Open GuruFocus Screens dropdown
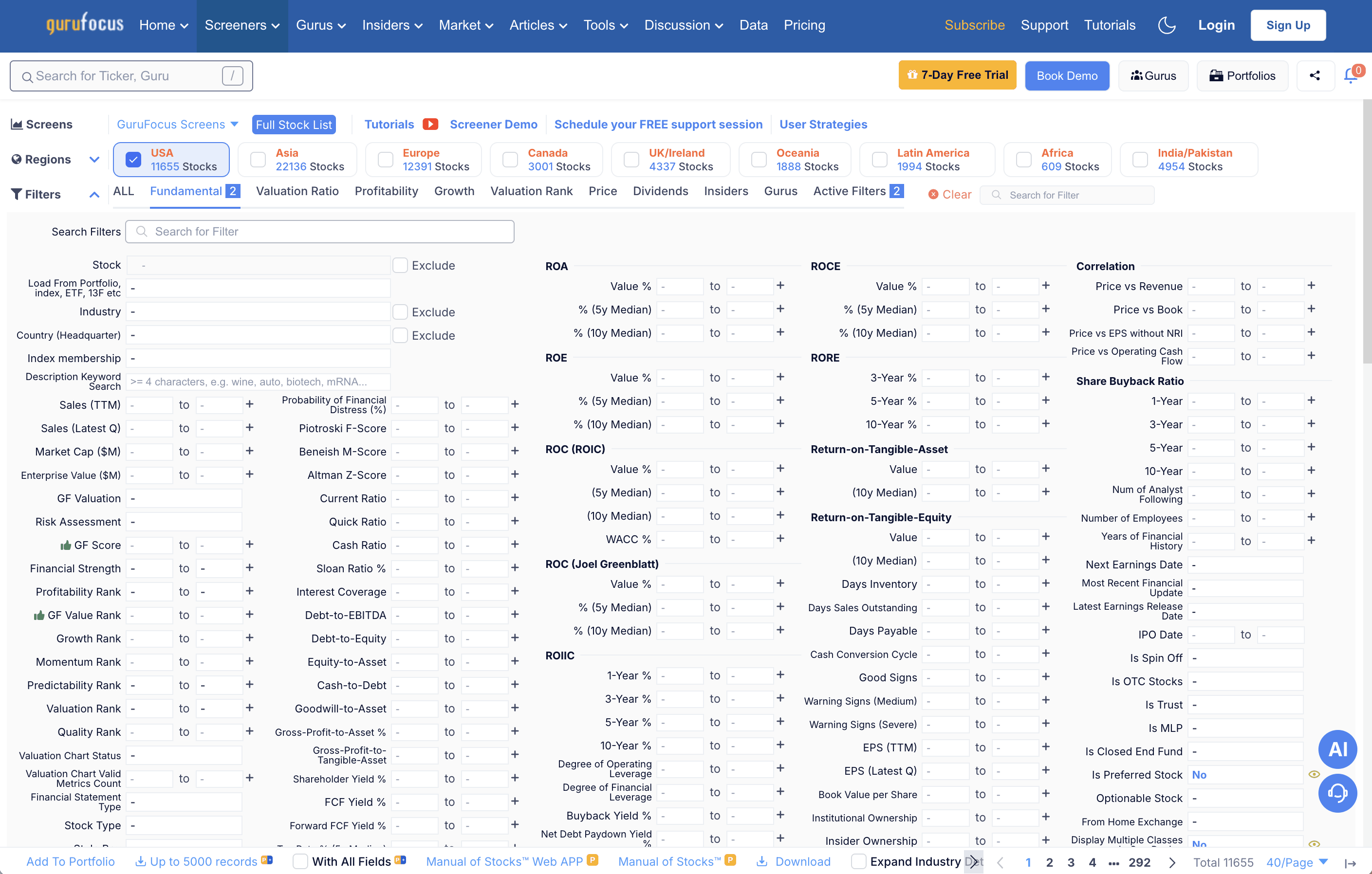Viewport: 1372px width, 874px height. [x=177, y=124]
